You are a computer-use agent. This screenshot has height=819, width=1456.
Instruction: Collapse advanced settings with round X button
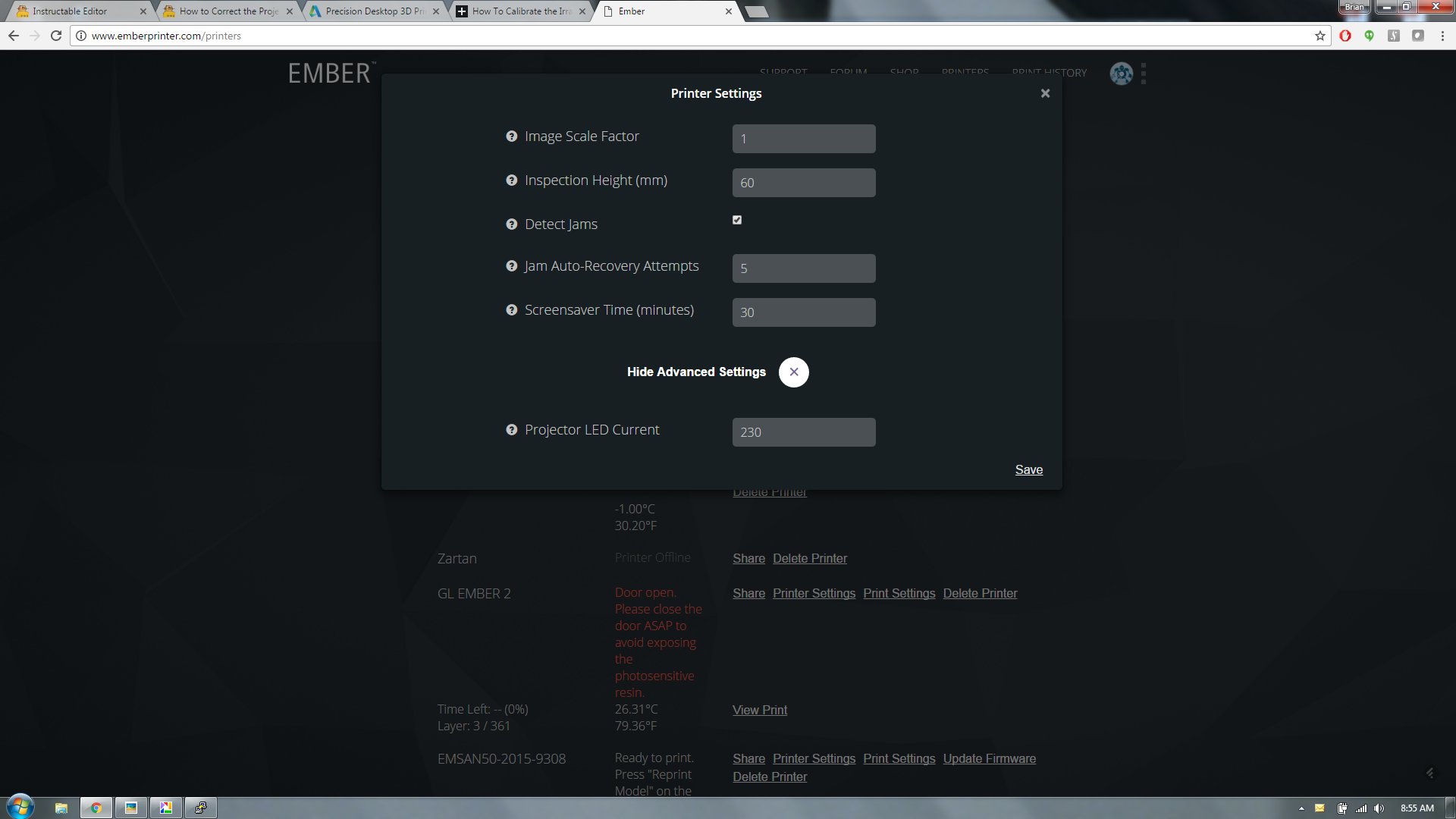pyautogui.click(x=793, y=372)
